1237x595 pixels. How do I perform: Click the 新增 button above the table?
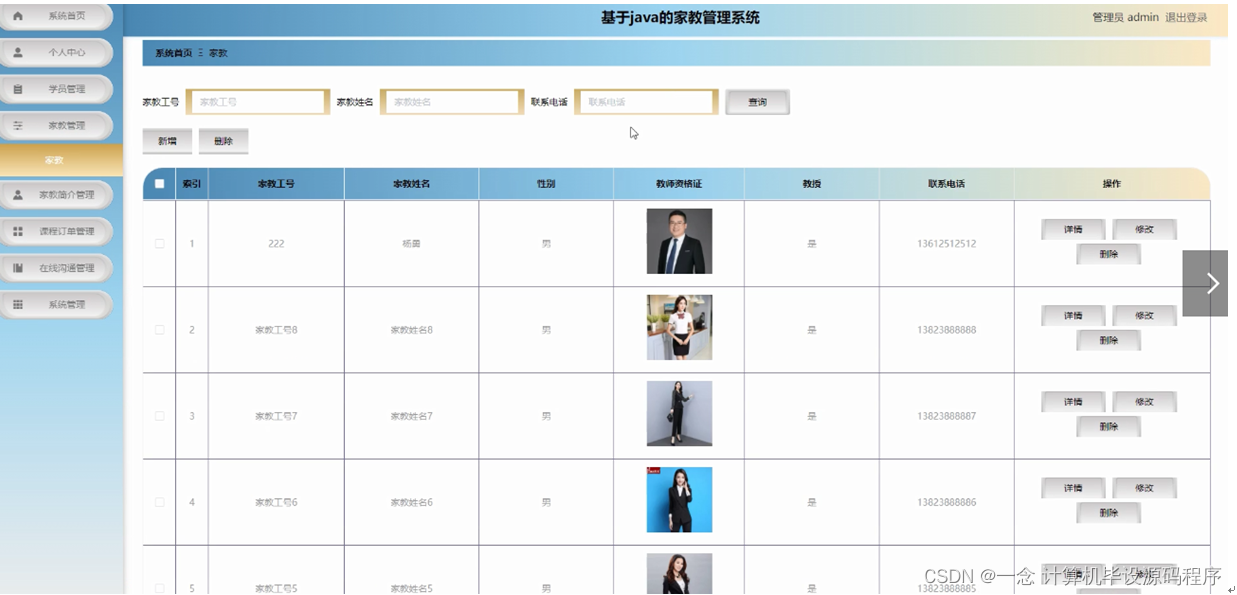click(x=167, y=141)
